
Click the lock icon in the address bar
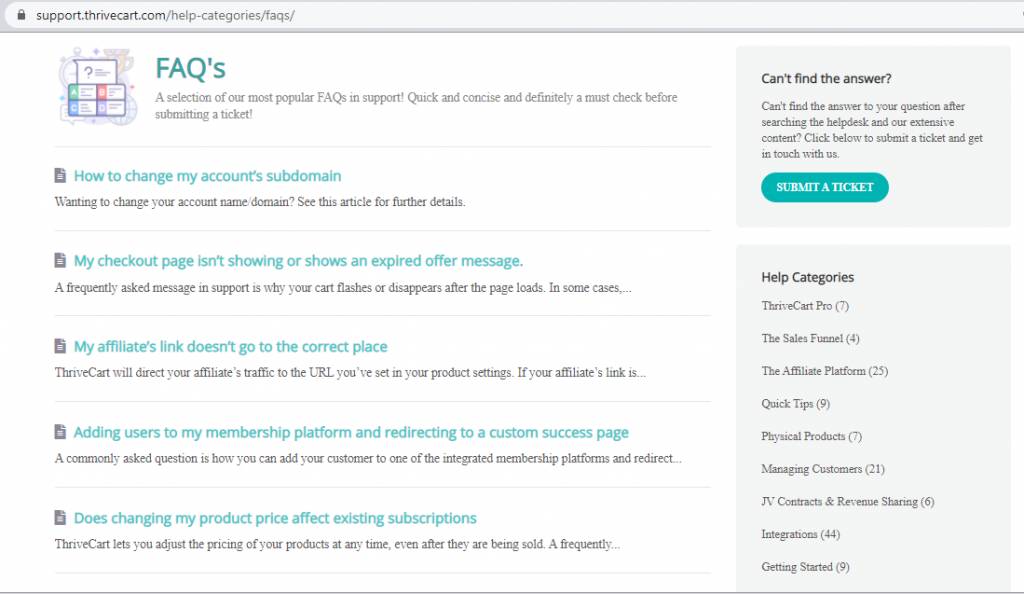pyautogui.click(x=22, y=14)
